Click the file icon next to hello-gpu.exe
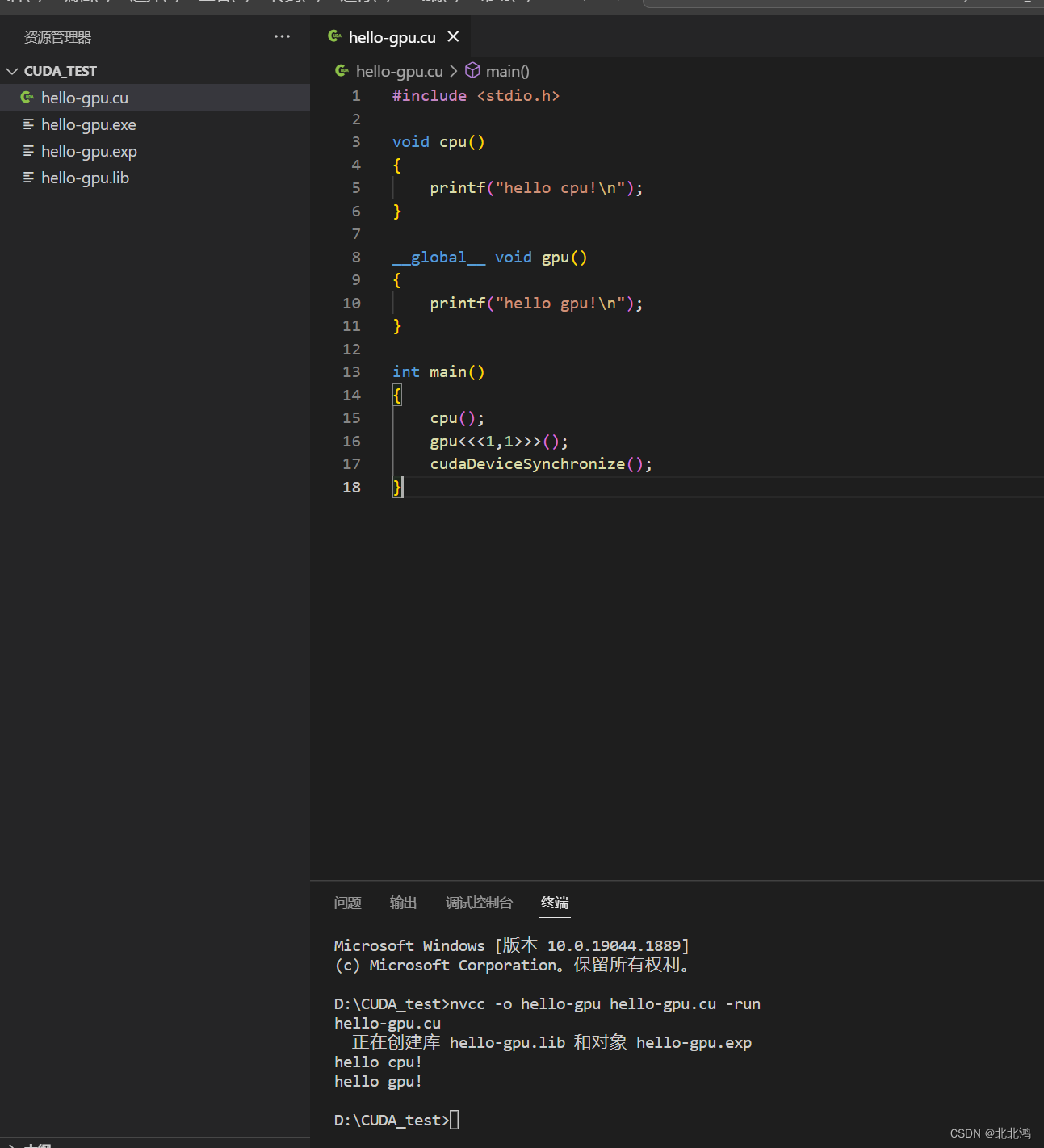1044x1148 pixels. coord(28,124)
